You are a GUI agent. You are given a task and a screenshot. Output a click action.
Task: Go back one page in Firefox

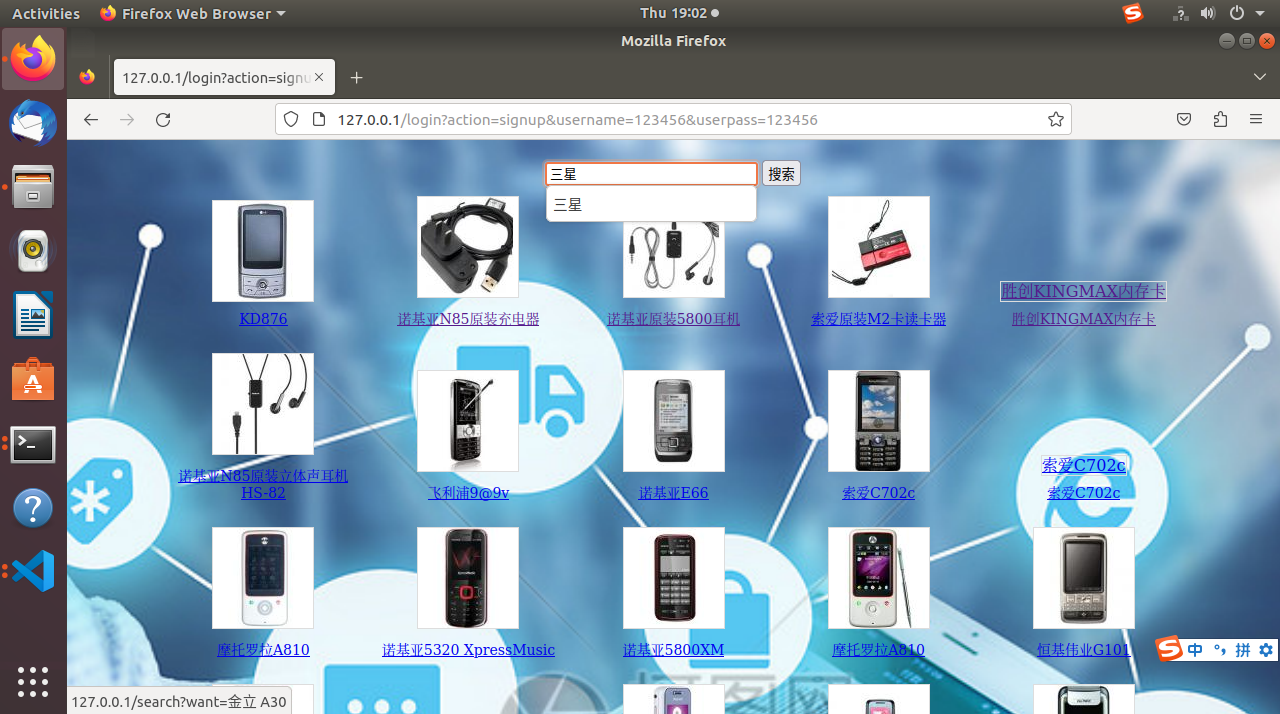[x=91, y=120]
